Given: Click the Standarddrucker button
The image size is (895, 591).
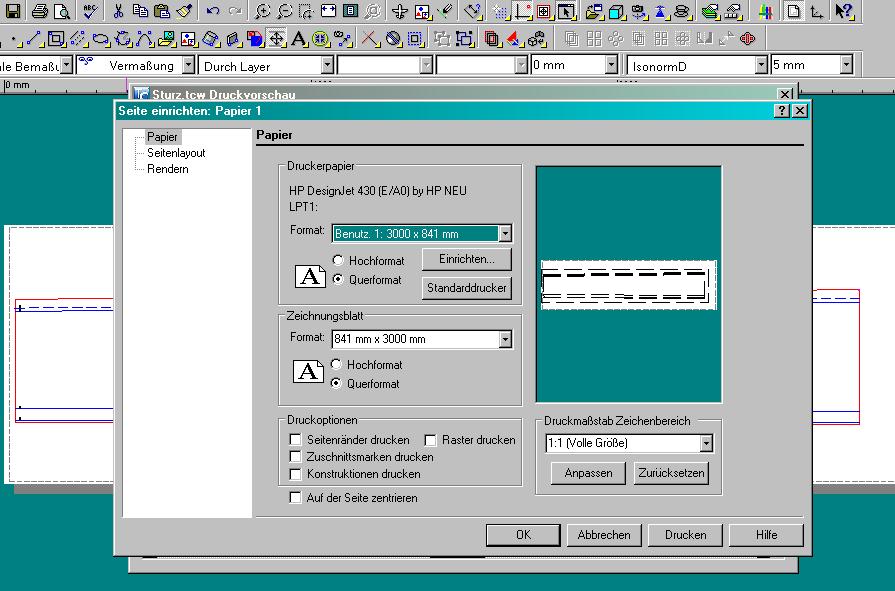Looking at the screenshot, I should 466,288.
